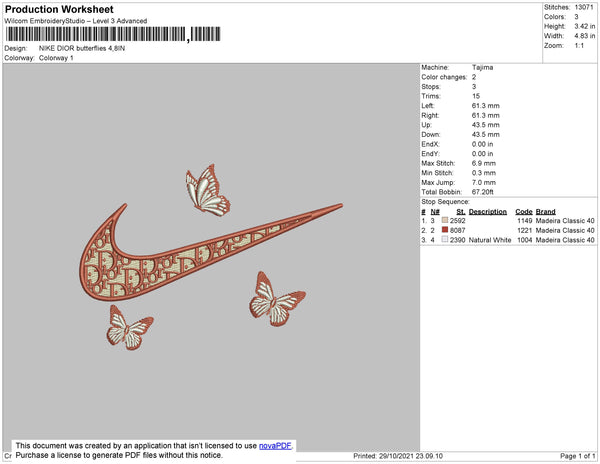
Task: Click the Width value 4.83 in
Action: [585, 36]
